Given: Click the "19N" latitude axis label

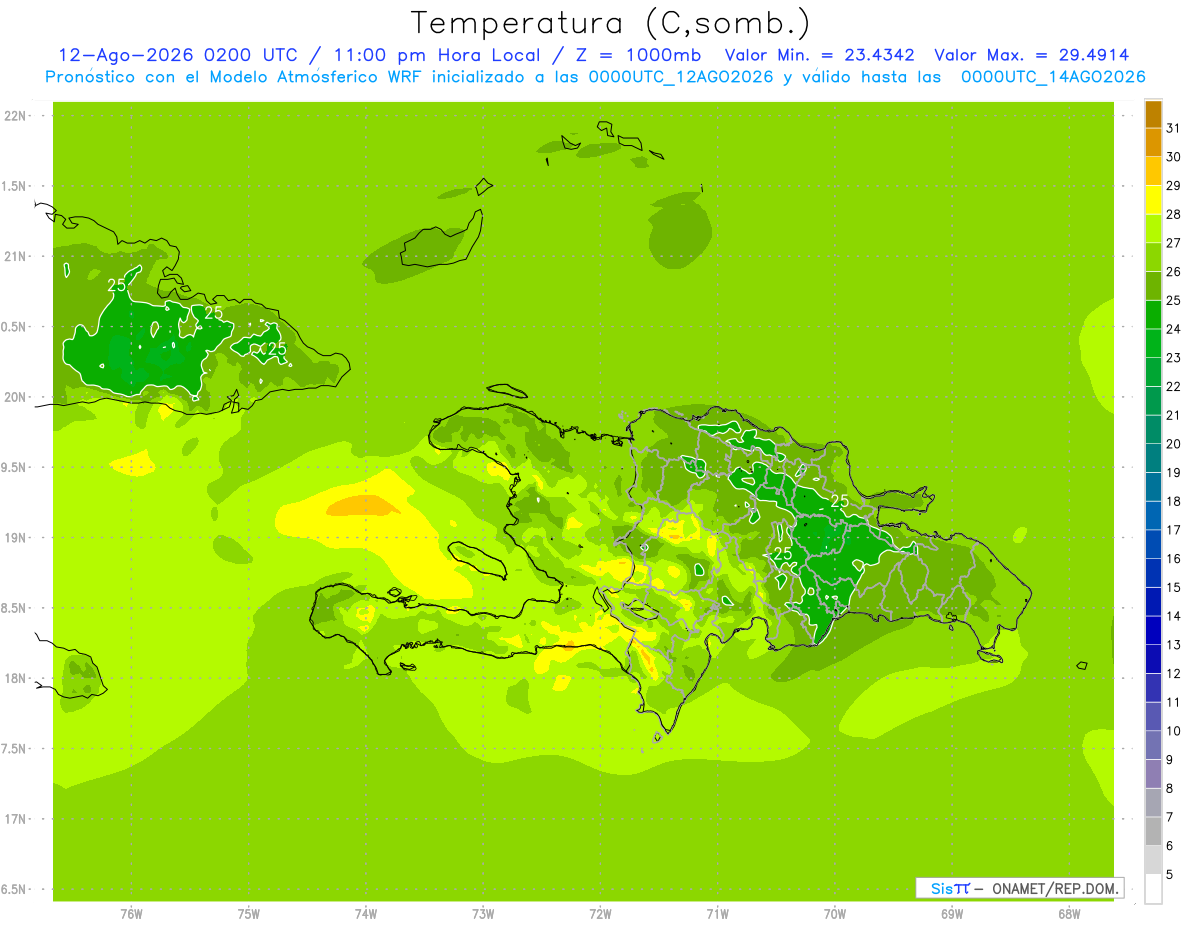Looking at the screenshot, I should pyautogui.click(x=15, y=538).
